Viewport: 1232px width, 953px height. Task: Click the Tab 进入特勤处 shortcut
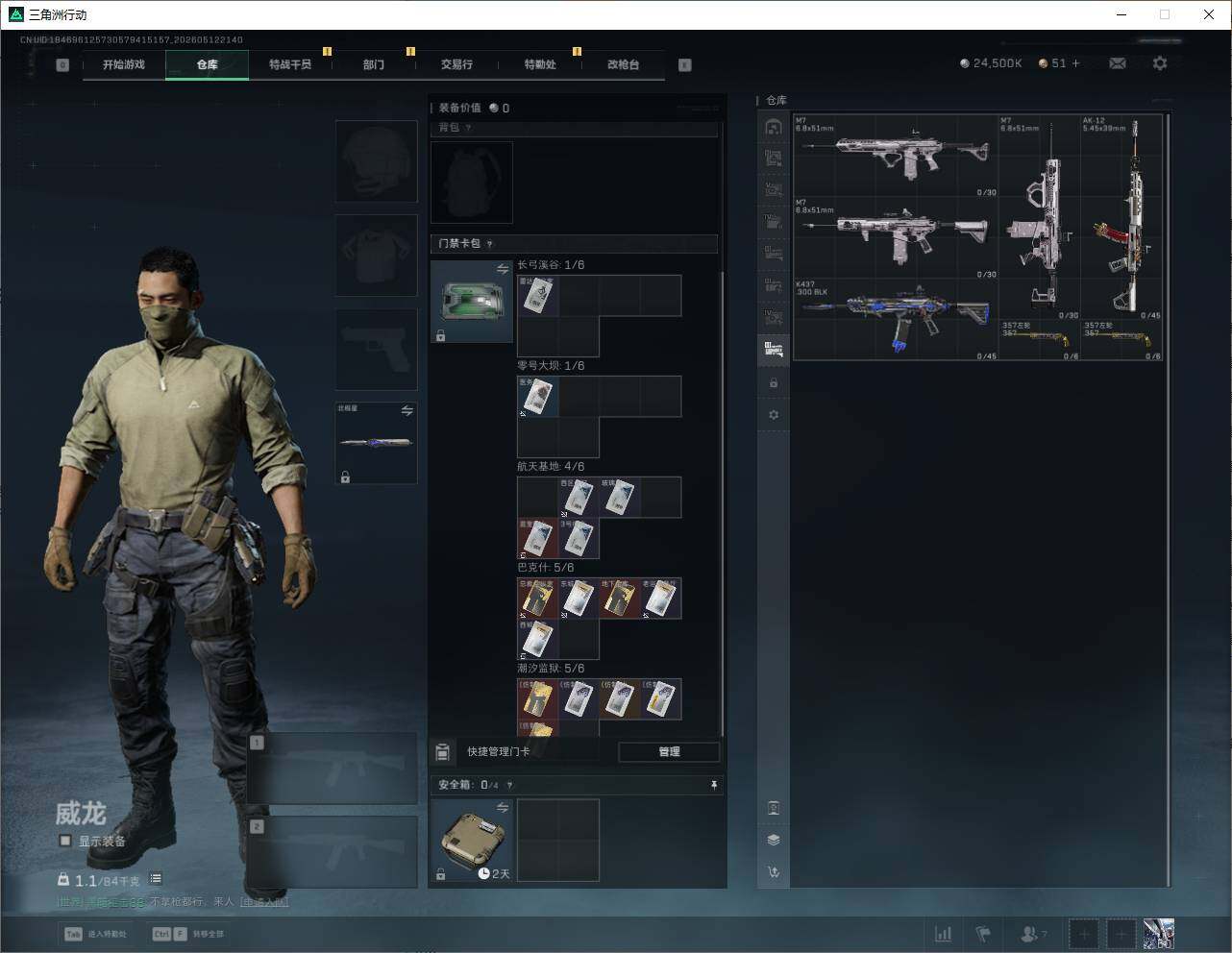(x=95, y=934)
